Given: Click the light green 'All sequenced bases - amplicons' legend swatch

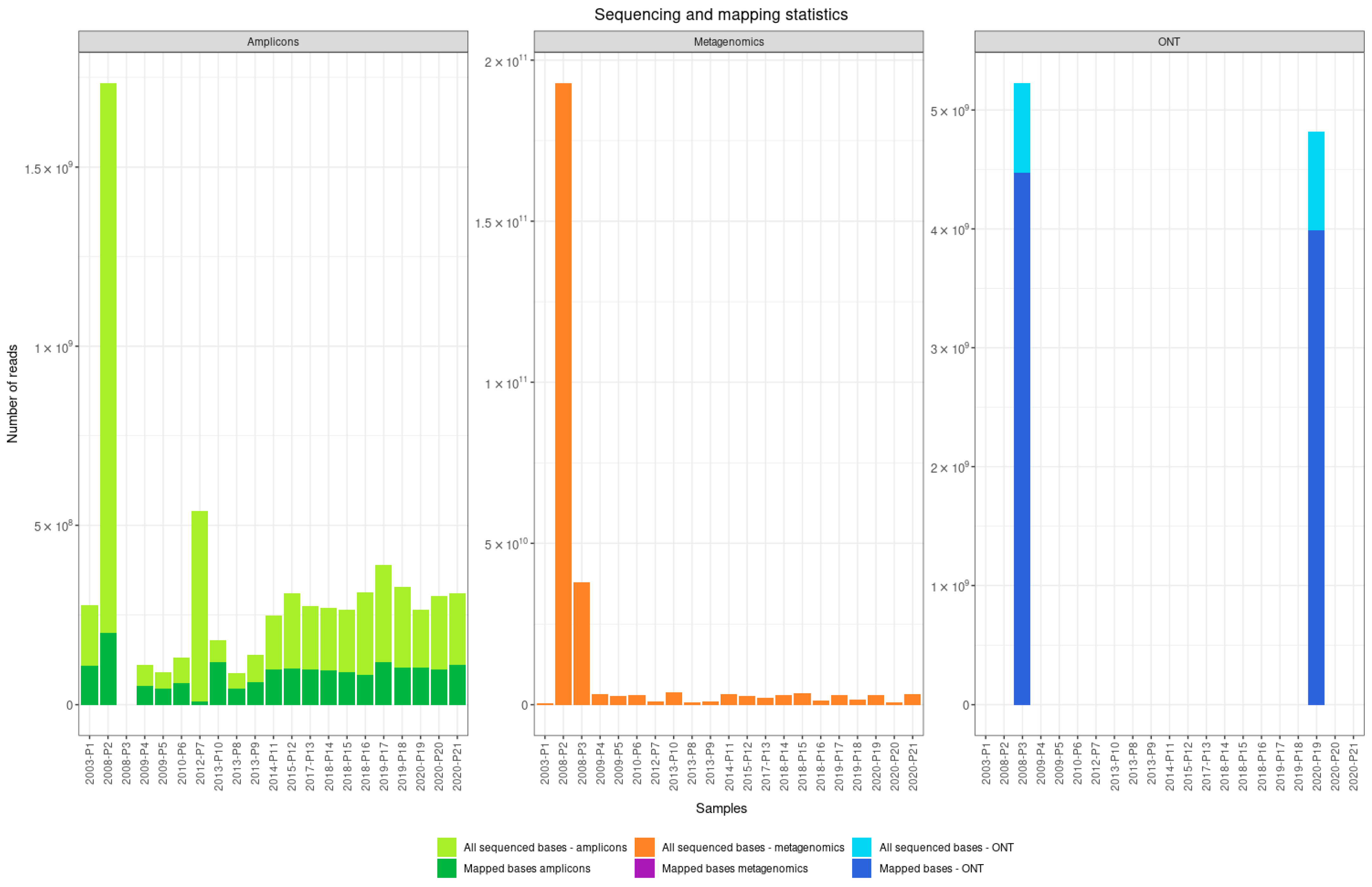Looking at the screenshot, I should 447,847.
